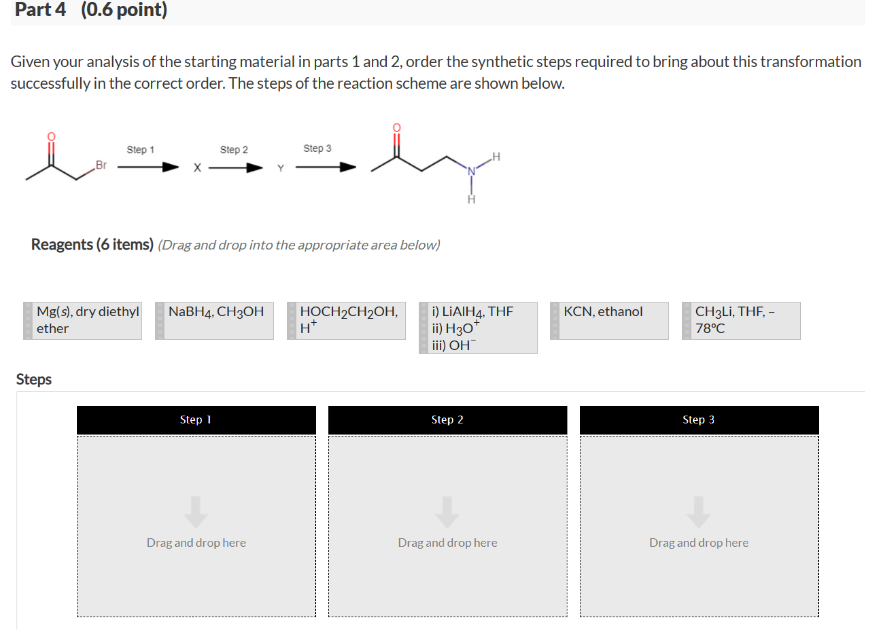The image size is (875, 630).
Task: Click the down-arrow icon in Step 1 drop zone
Action: pyautogui.click(x=196, y=511)
